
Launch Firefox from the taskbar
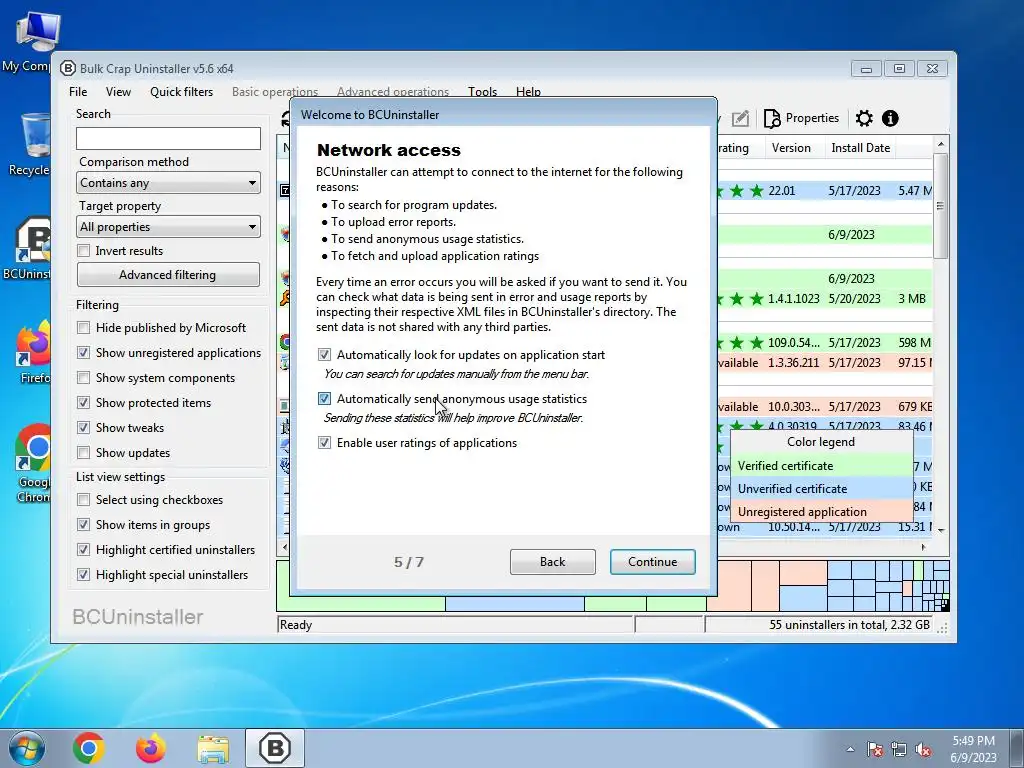point(151,748)
